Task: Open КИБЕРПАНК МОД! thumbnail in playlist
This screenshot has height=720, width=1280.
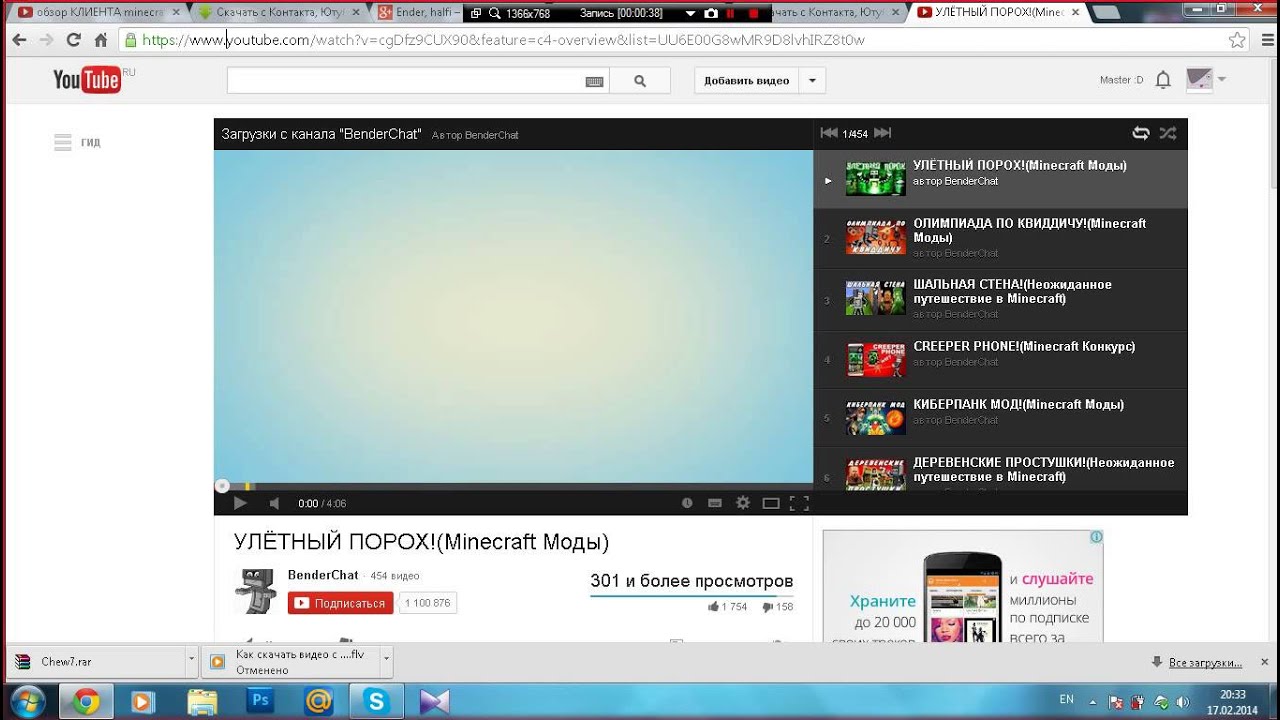Action: 875,418
